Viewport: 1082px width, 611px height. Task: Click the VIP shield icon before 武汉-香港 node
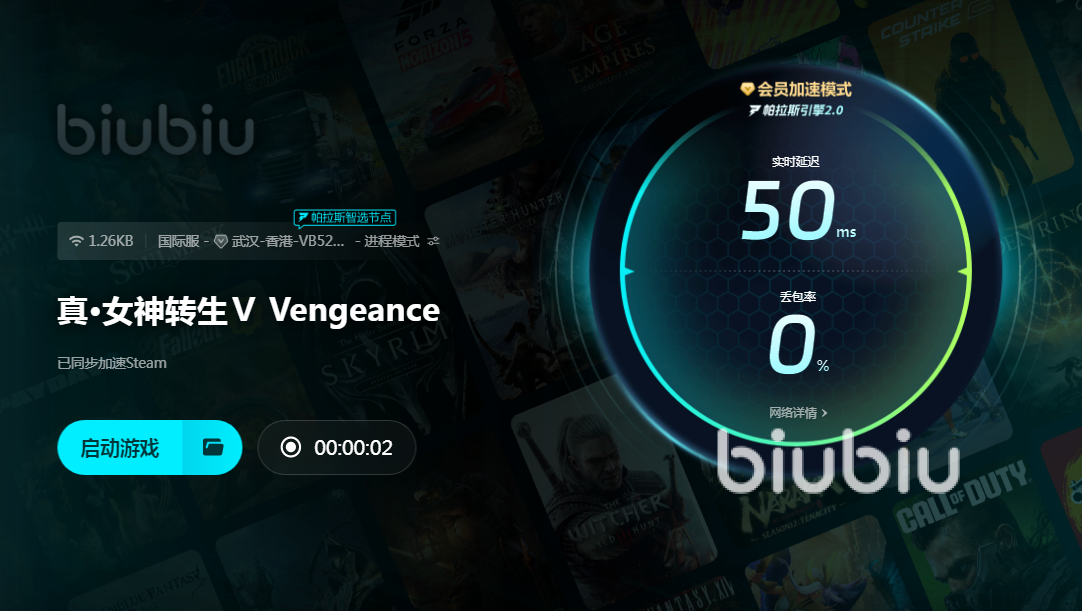[221, 241]
